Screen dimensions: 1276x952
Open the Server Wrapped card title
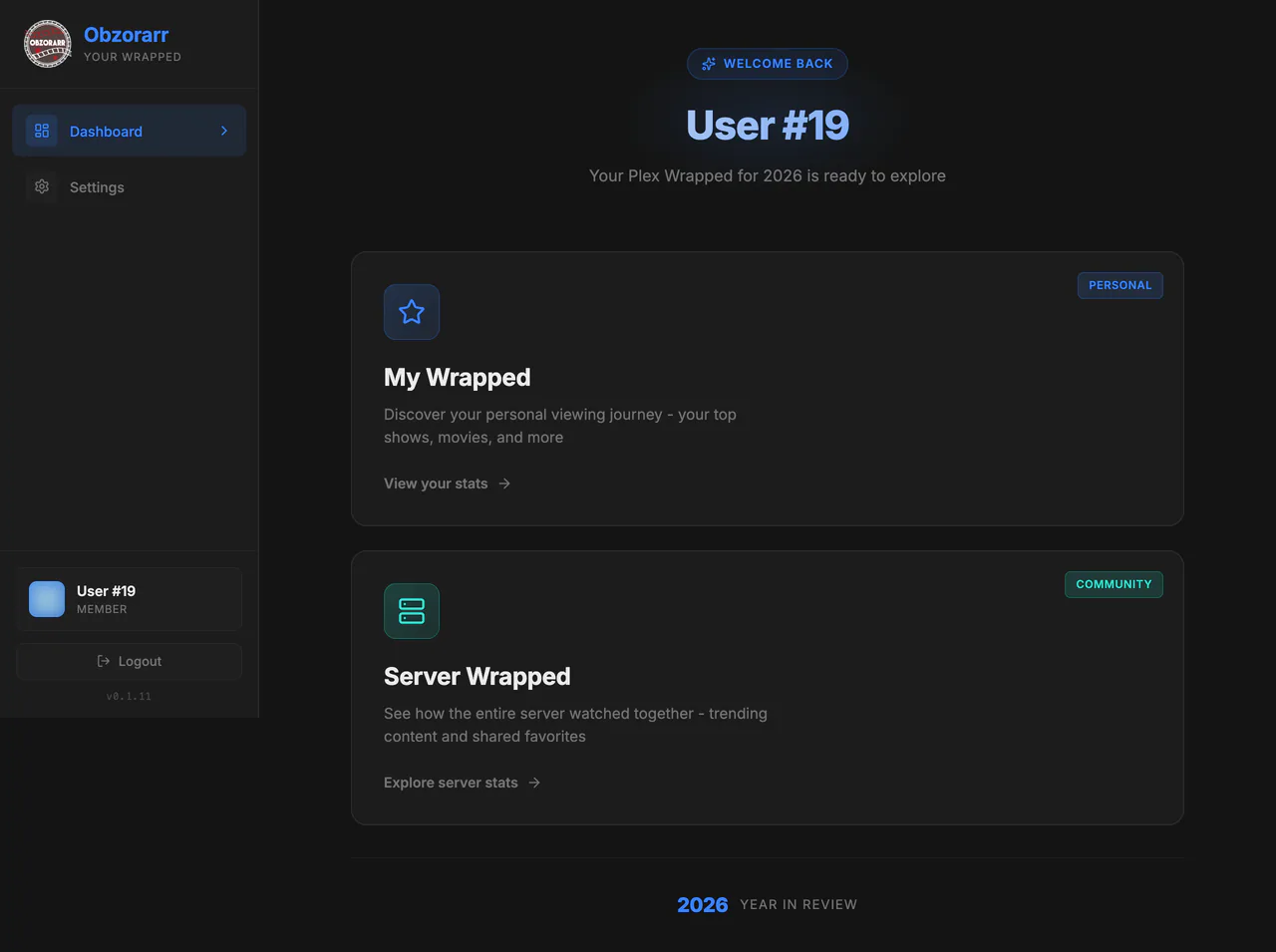tap(478, 676)
